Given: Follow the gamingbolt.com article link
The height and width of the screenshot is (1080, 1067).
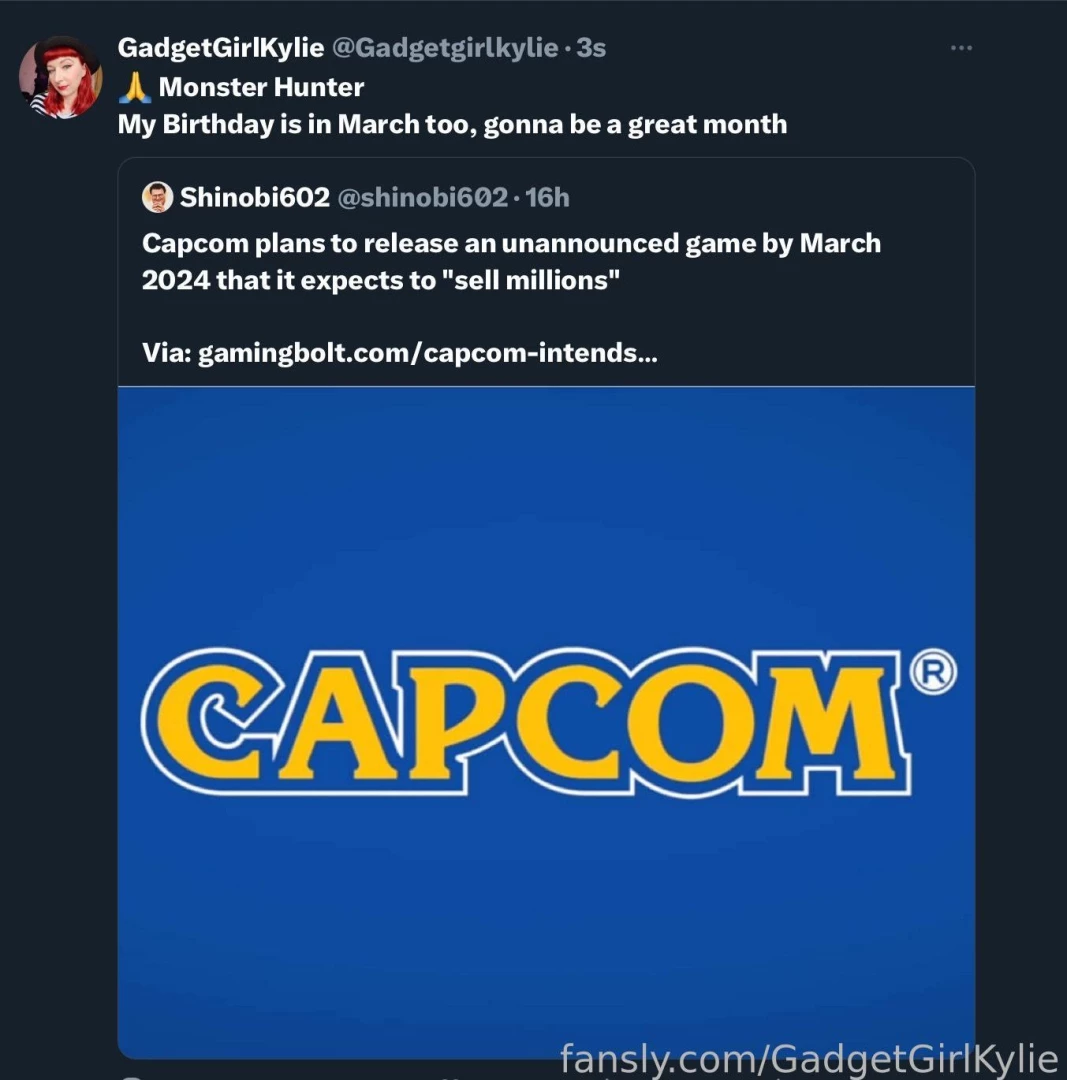Looking at the screenshot, I should 428,352.
